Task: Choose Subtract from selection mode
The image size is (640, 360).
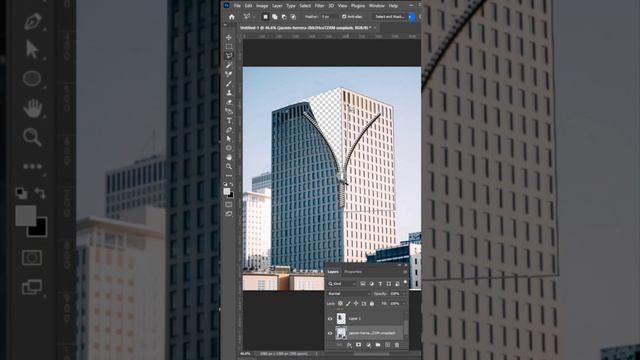Action: click(x=284, y=17)
